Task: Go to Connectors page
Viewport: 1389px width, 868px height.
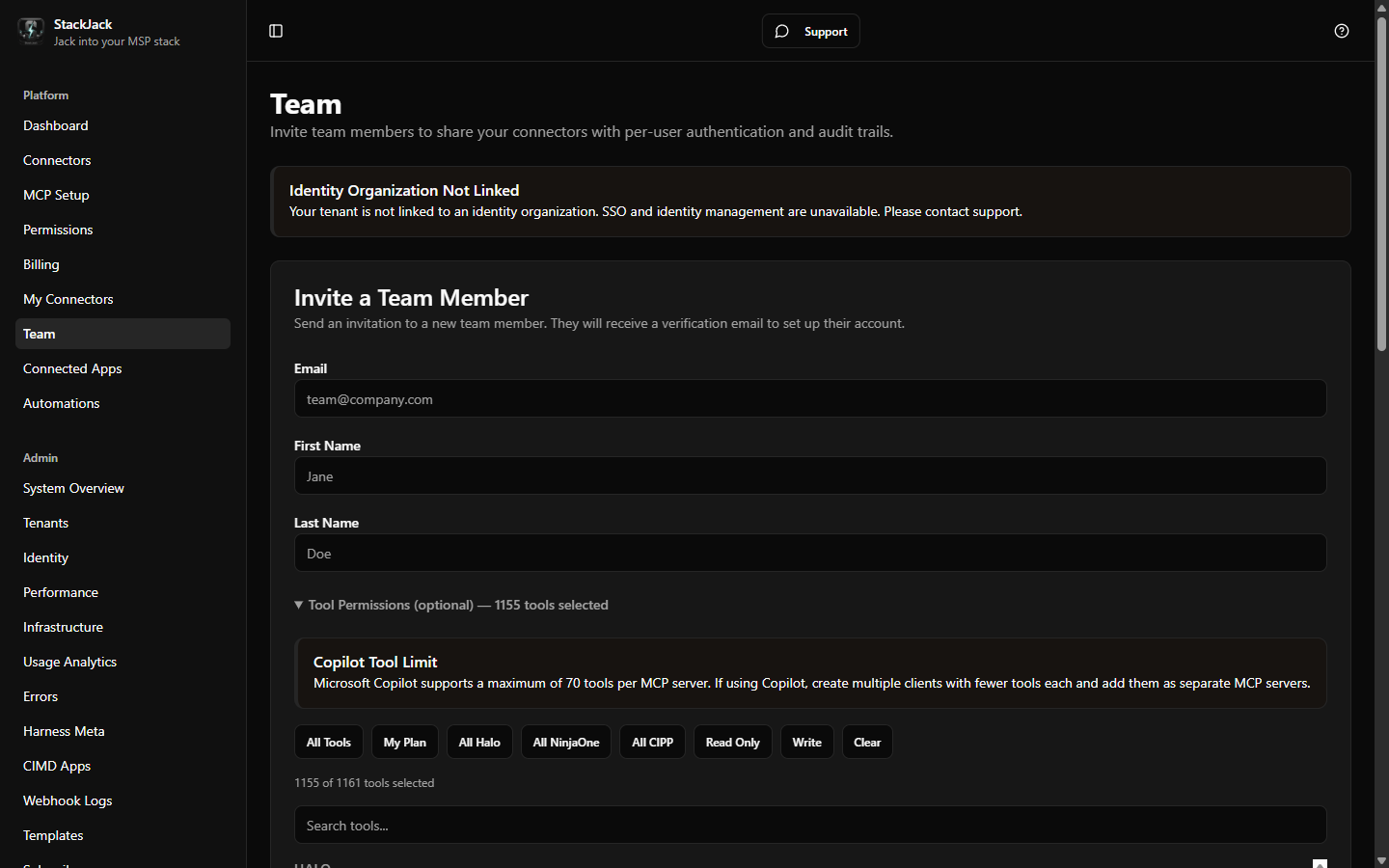Action: 123,160
